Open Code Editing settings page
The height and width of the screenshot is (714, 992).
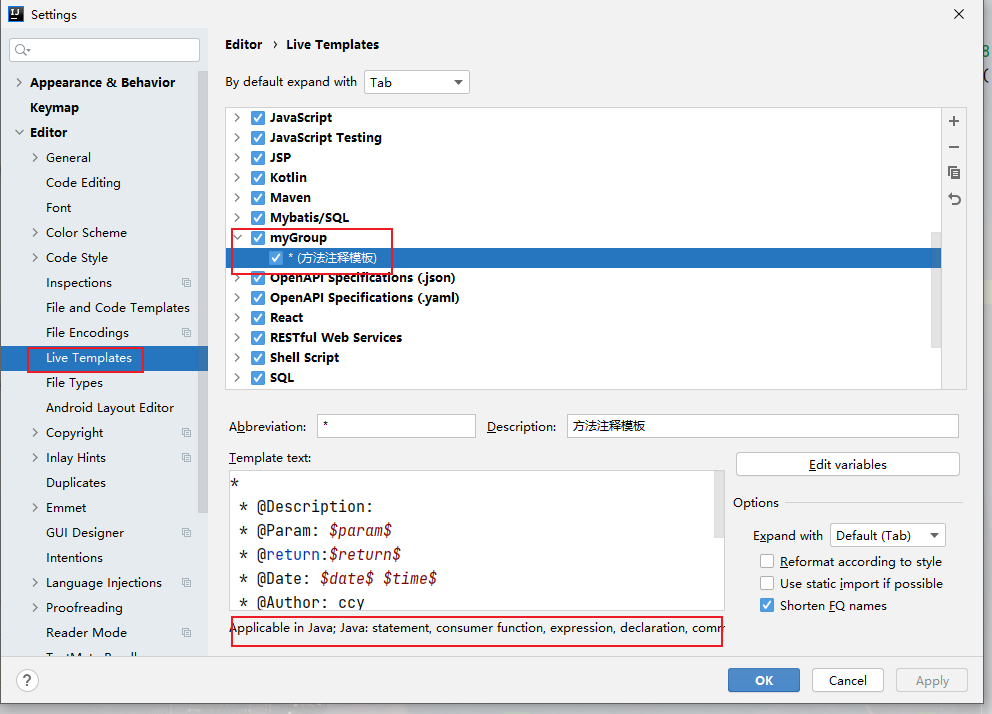click(83, 183)
